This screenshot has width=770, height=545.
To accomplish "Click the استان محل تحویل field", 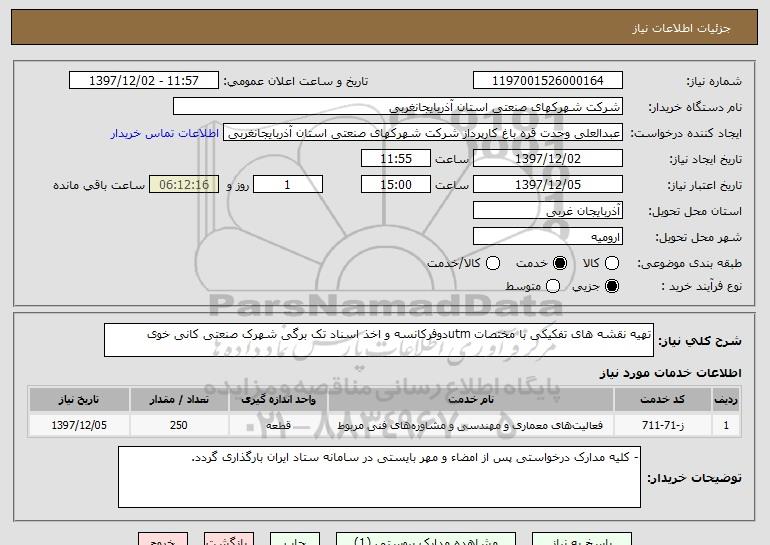I will pyautogui.click(x=548, y=211).
